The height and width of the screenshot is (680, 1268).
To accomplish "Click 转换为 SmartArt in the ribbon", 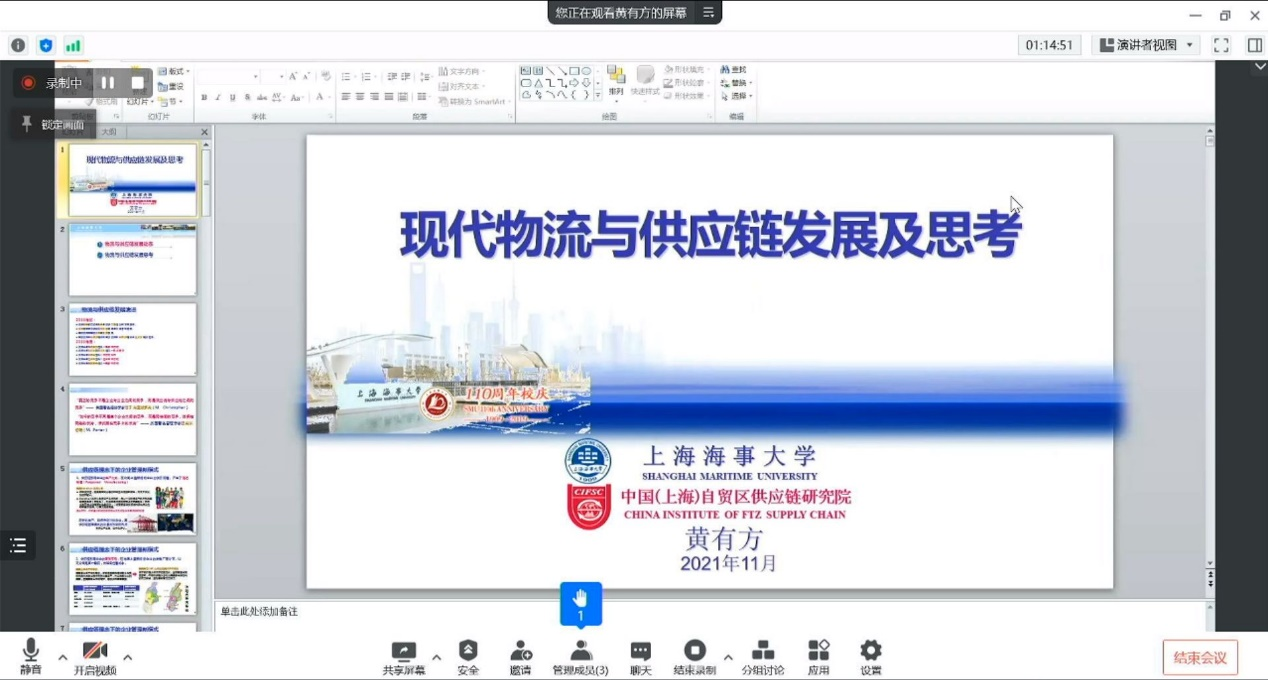I will (x=476, y=101).
